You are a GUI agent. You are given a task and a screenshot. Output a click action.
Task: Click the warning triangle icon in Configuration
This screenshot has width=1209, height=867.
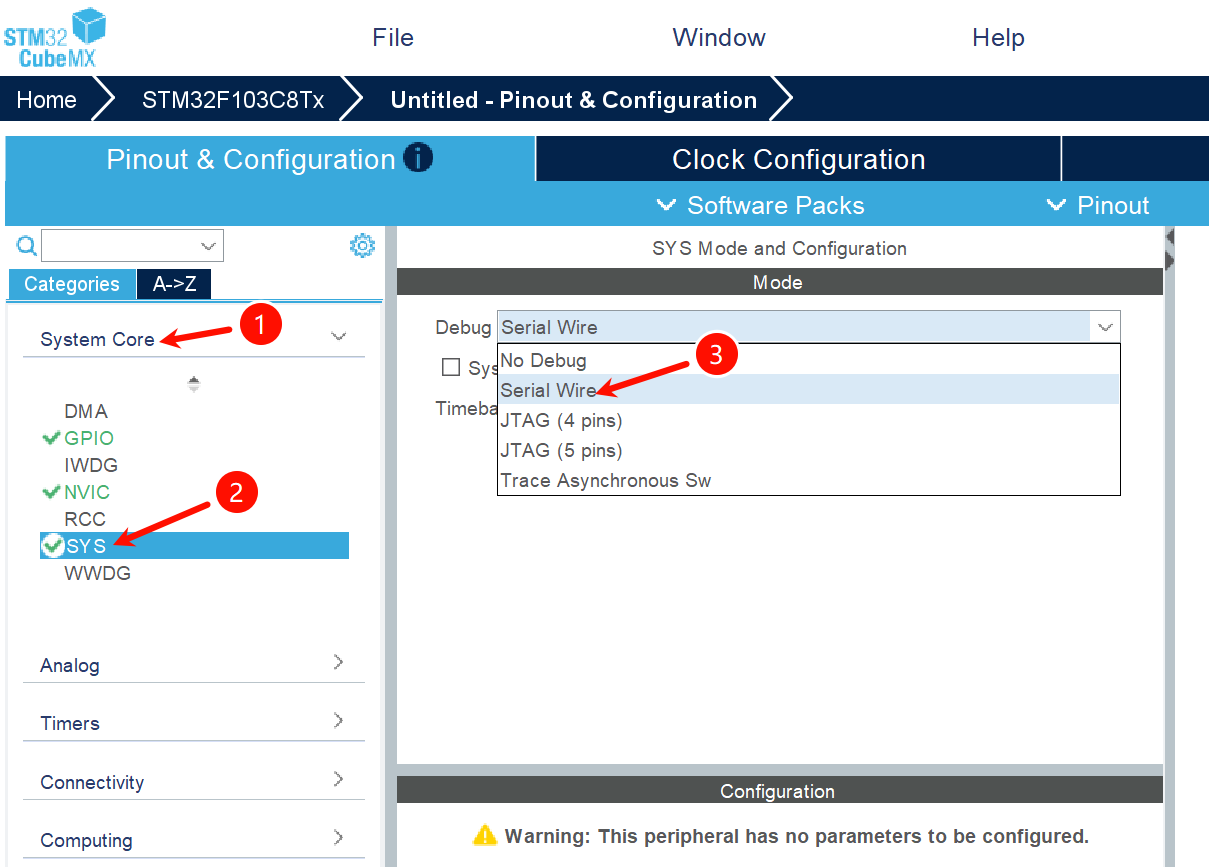tap(485, 835)
